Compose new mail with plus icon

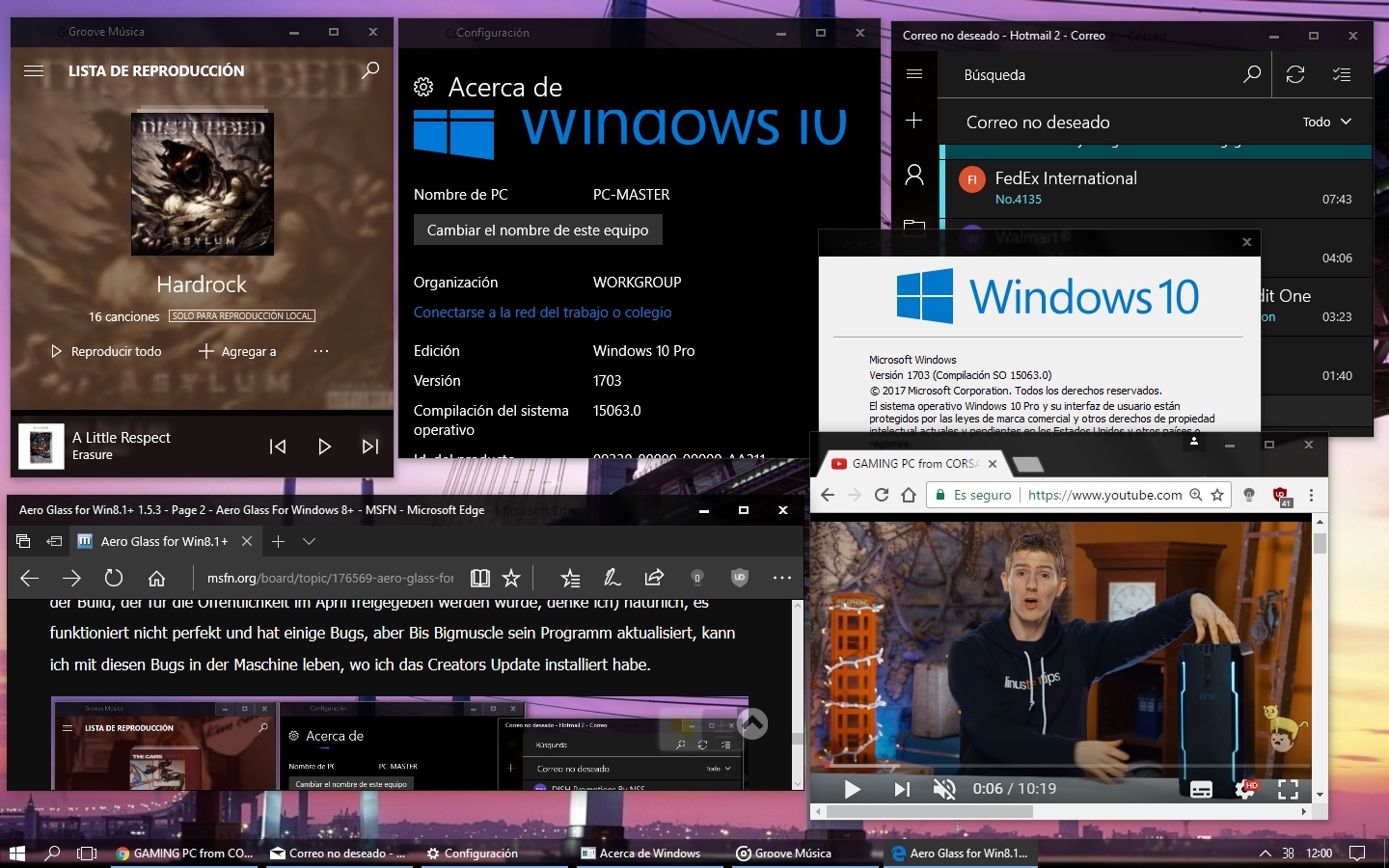pos(914,121)
